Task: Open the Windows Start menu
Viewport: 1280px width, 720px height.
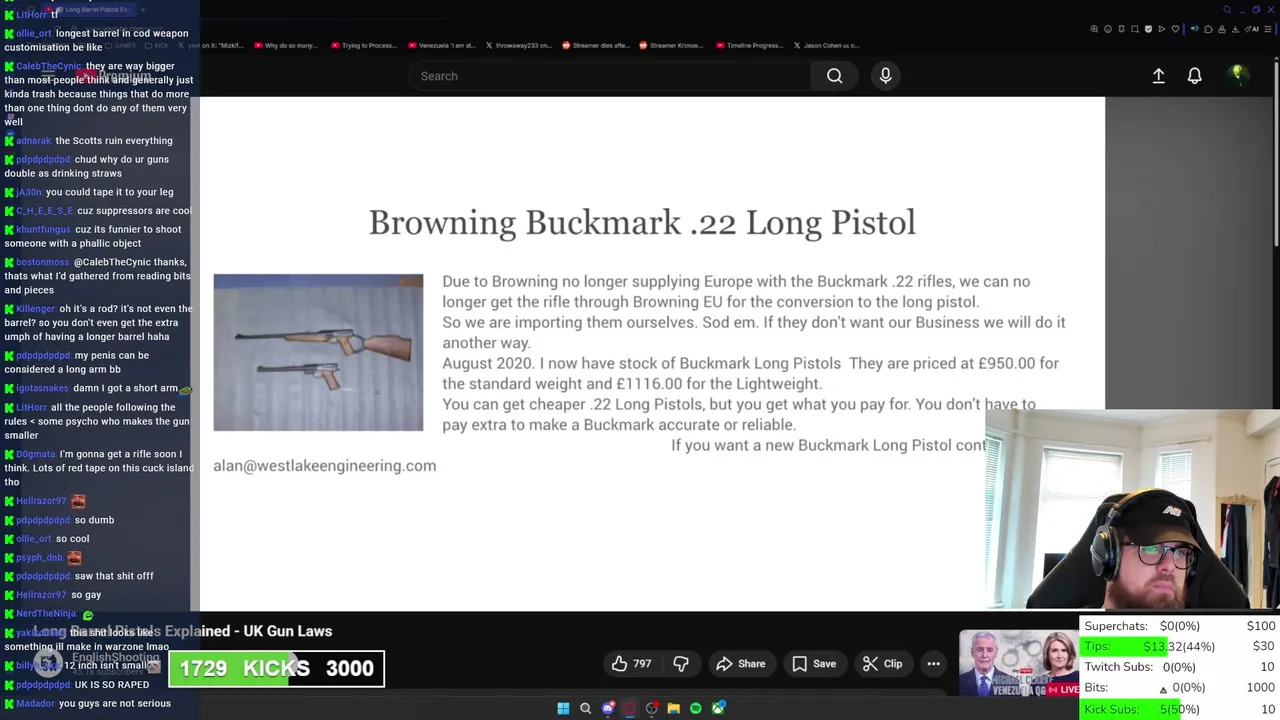Action: point(563,708)
